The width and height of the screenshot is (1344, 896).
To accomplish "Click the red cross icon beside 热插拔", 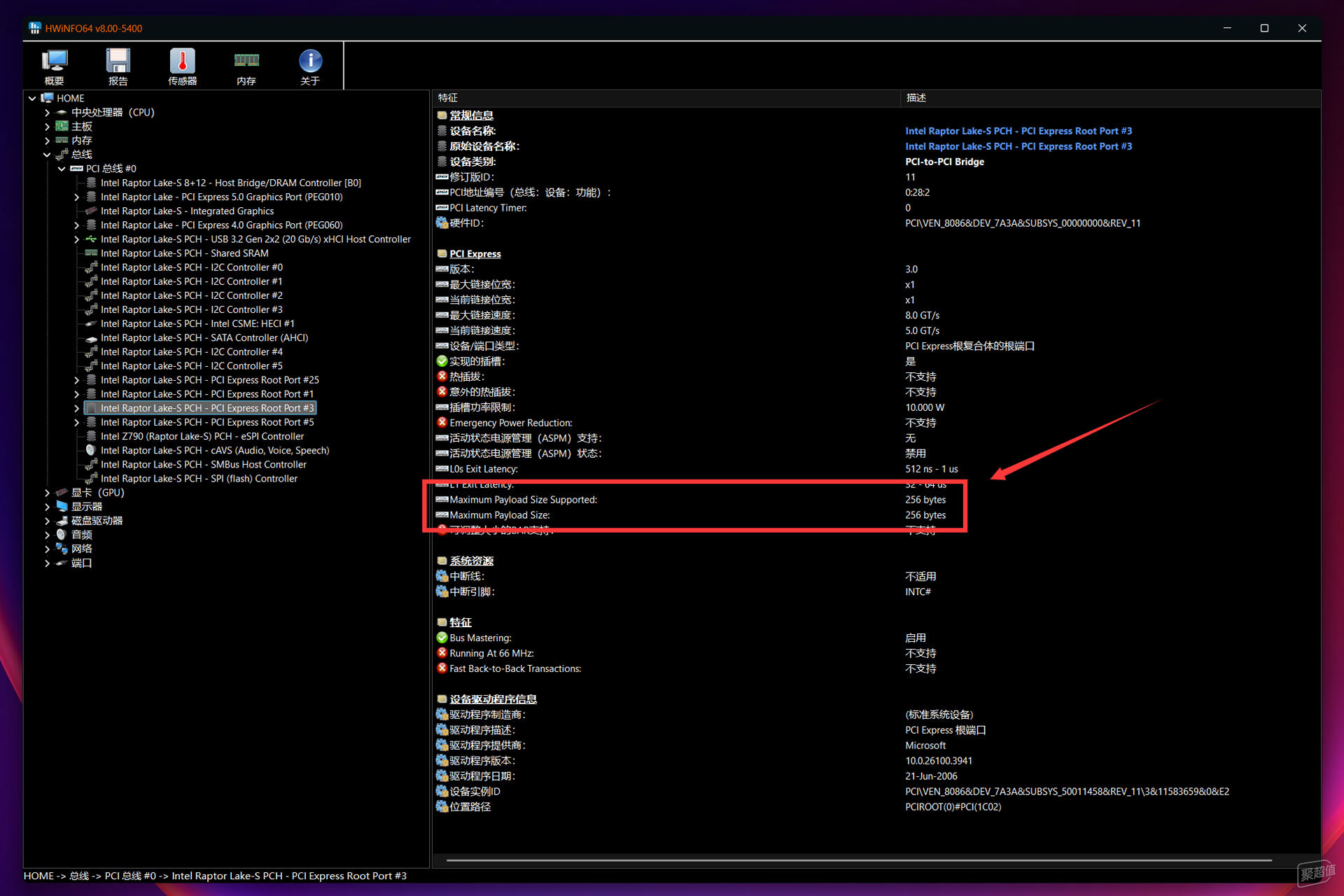I will click(x=442, y=377).
